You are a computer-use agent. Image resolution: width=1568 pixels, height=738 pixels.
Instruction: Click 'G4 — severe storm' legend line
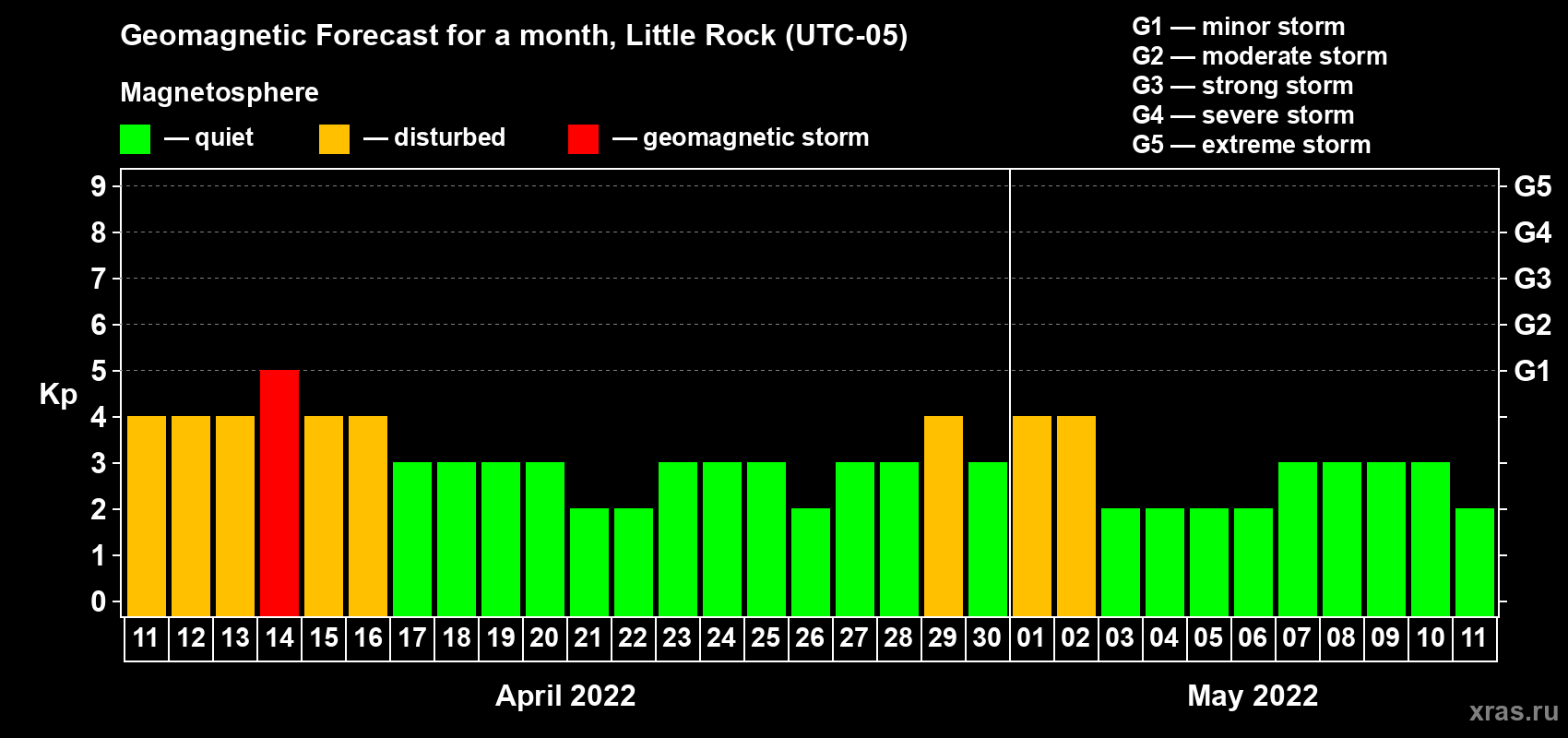[1243, 115]
